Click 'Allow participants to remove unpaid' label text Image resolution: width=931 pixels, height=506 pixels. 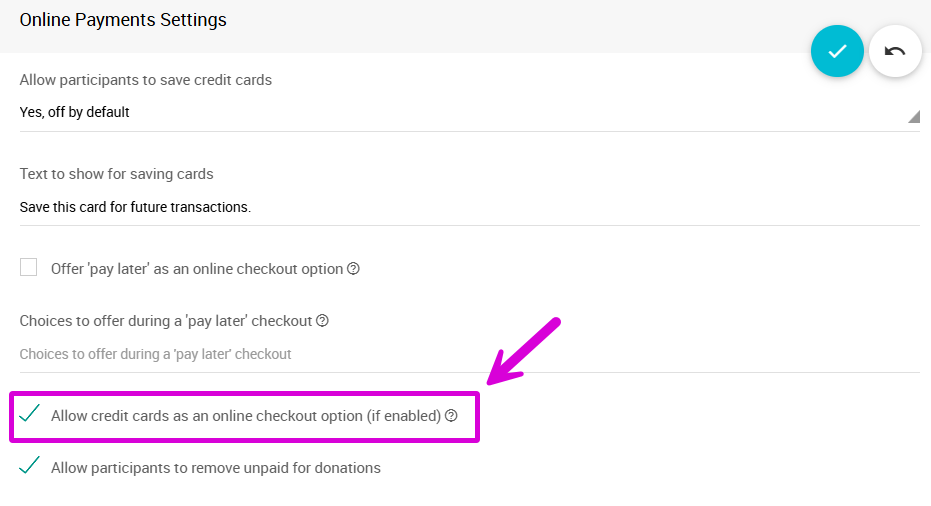pyautogui.click(x=216, y=467)
